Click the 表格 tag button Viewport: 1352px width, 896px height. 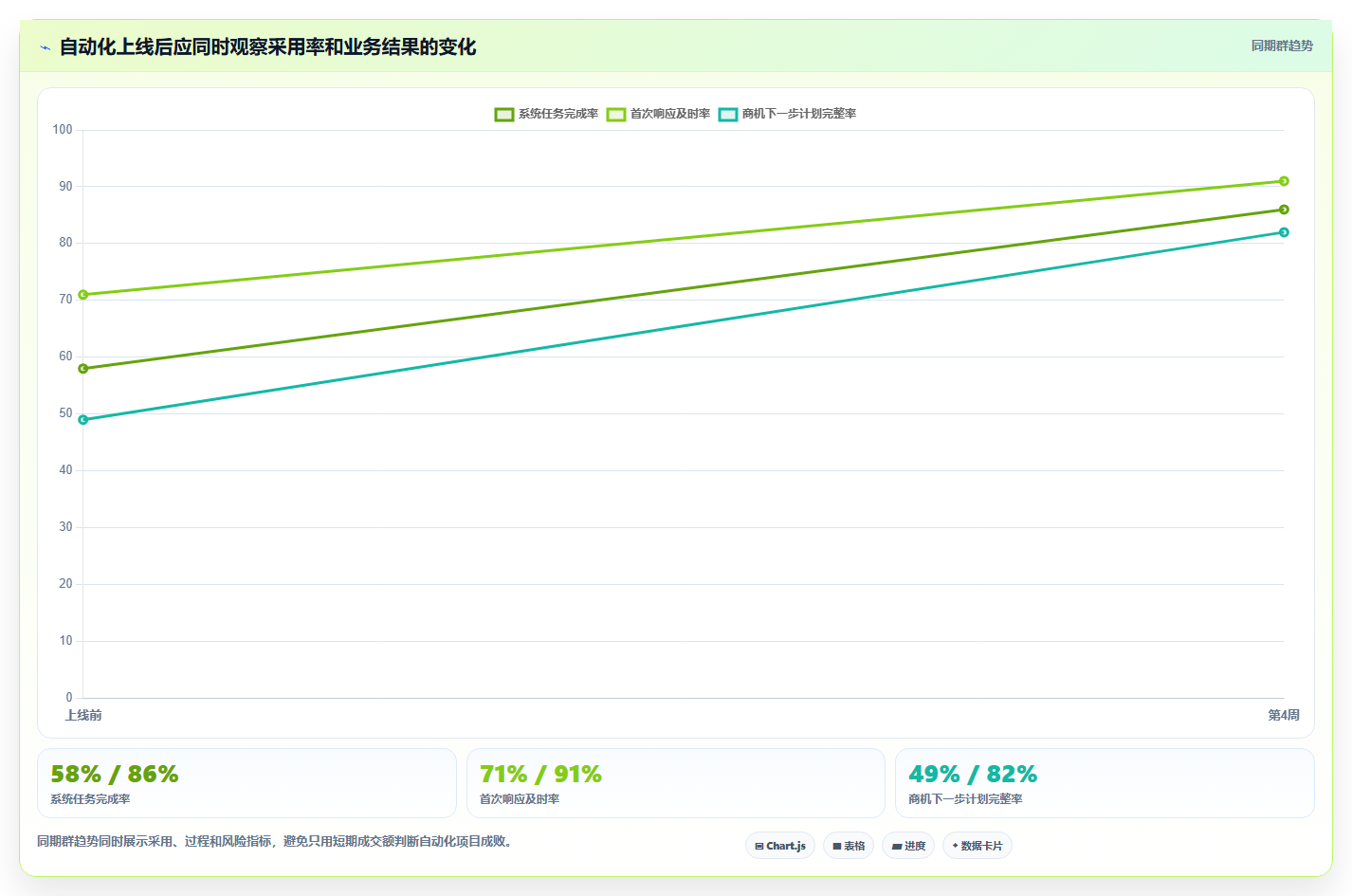pyautogui.click(x=849, y=846)
